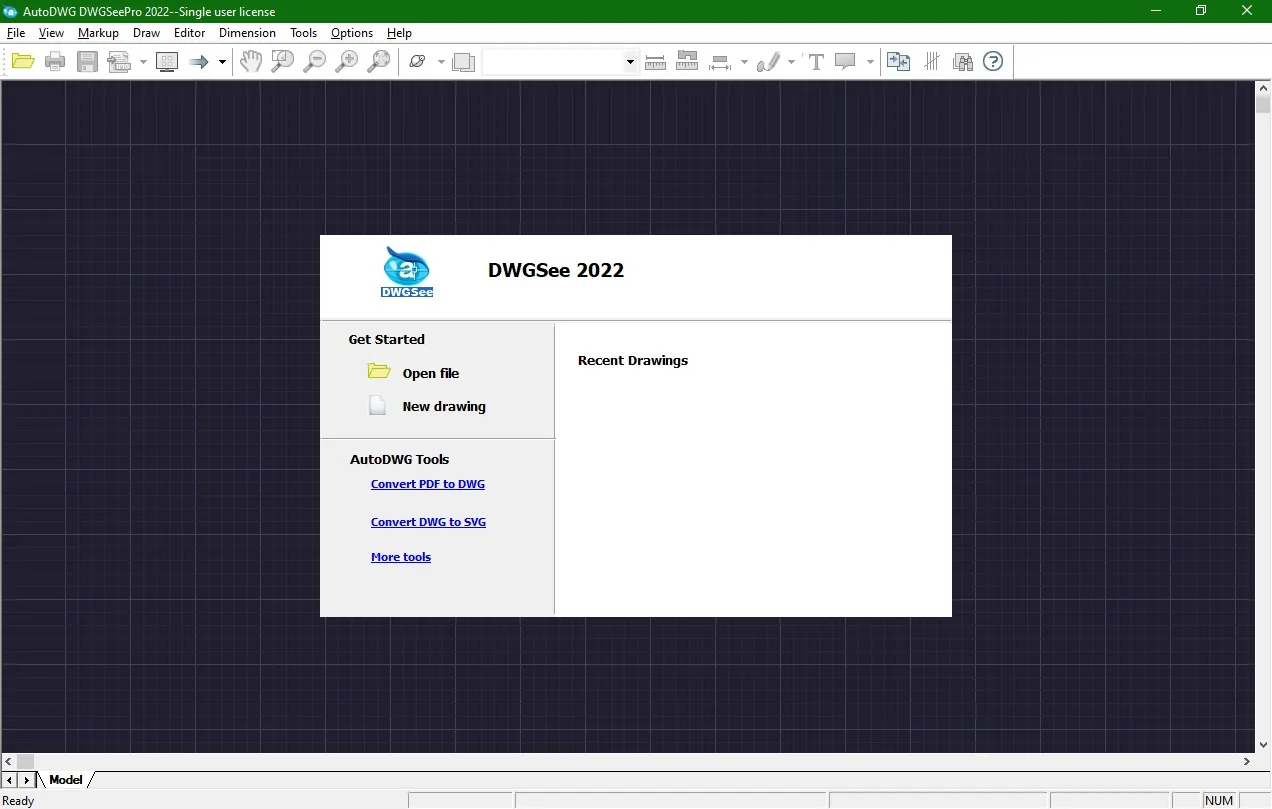The image size is (1272, 809).
Task: Open the Draw menu
Action: tap(146, 33)
